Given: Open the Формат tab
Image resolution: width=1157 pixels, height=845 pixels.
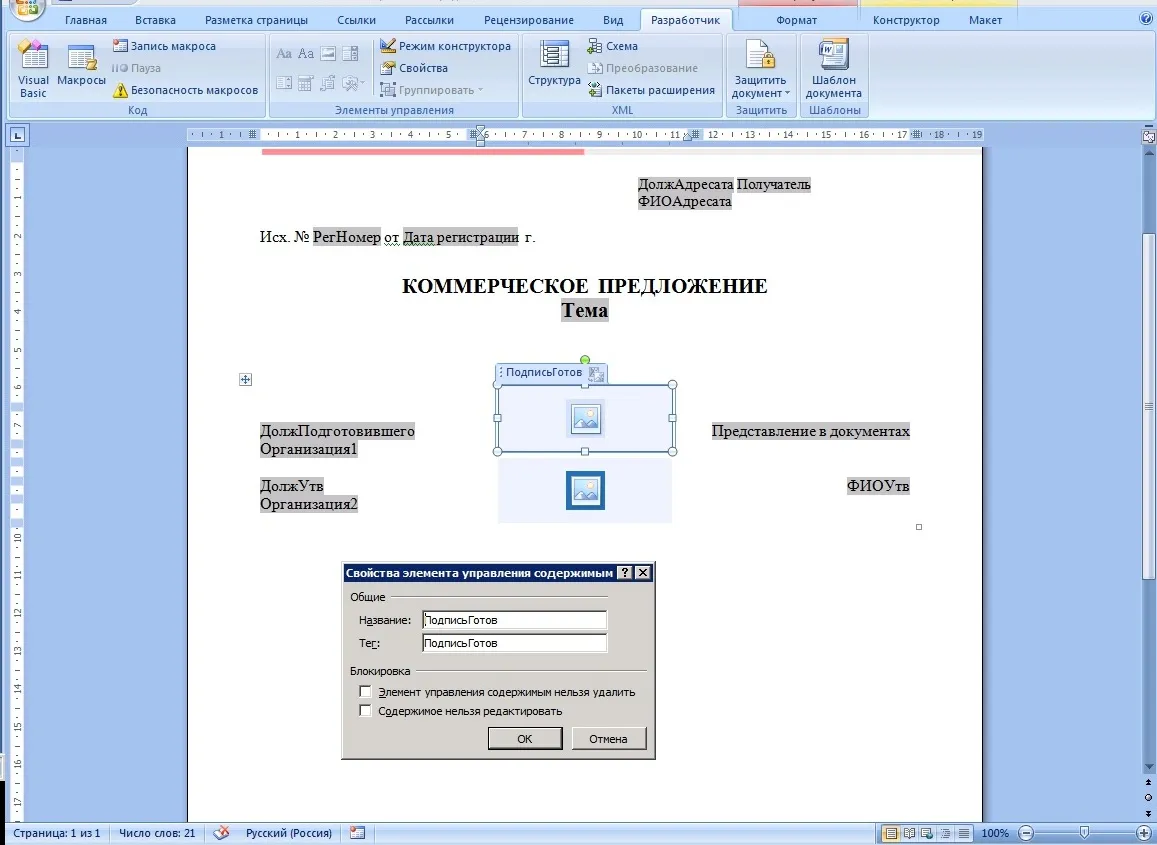Looking at the screenshot, I should coord(796,20).
